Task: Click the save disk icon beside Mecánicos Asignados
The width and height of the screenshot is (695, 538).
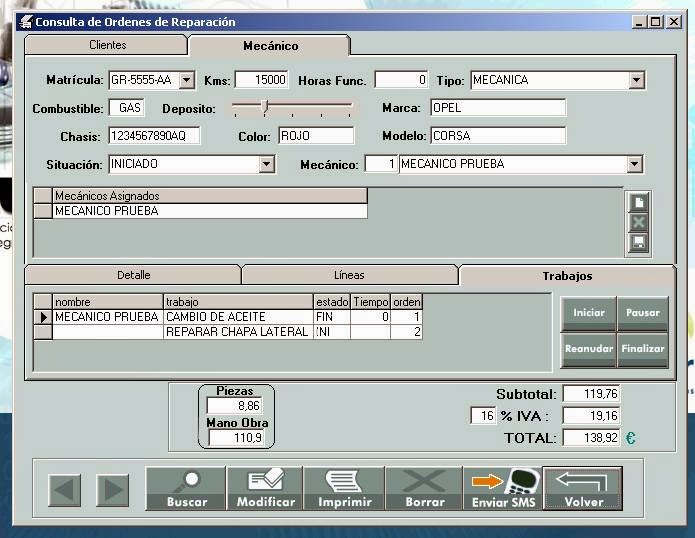Action: point(638,242)
